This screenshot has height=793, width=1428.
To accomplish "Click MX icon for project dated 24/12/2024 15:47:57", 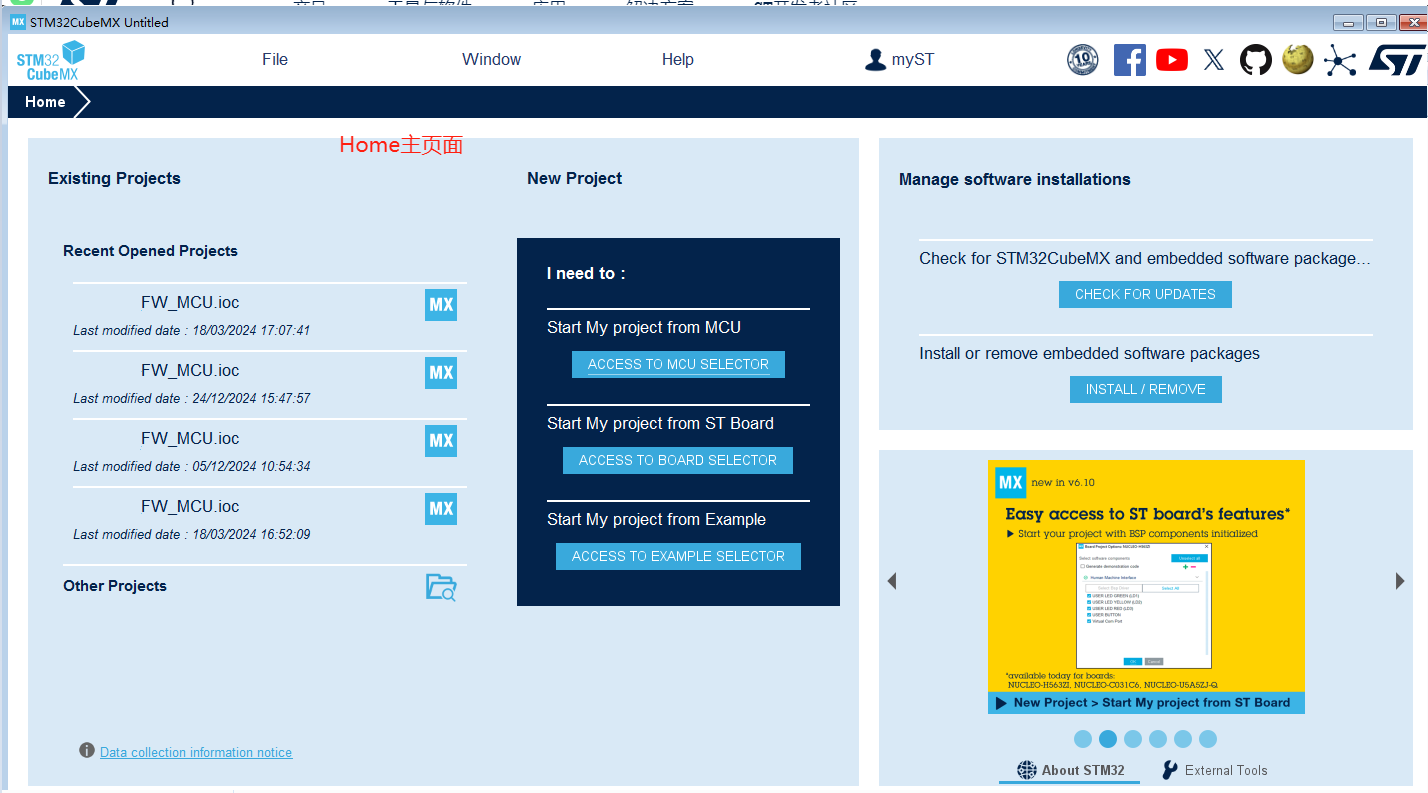I will coord(441,373).
